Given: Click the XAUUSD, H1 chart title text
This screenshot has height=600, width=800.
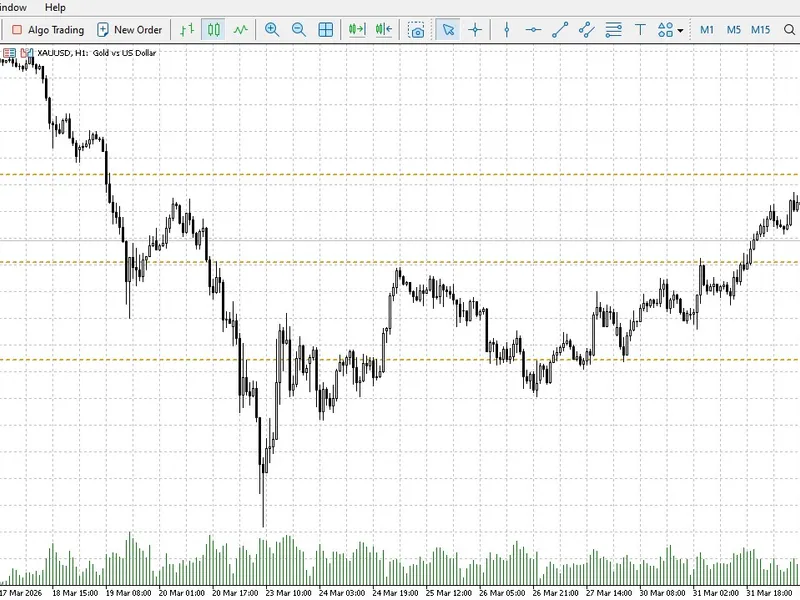Looking at the screenshot, I should tap(96, 53).
